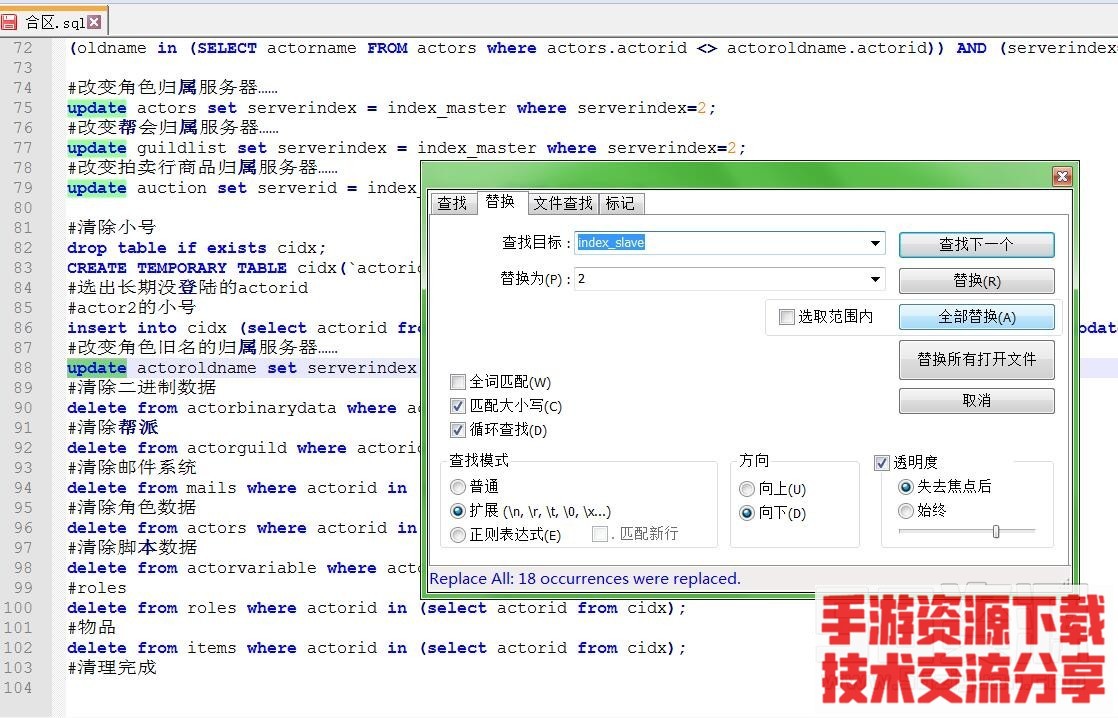
Task: Click 替换所有打开文件 button
Action: 976,359
